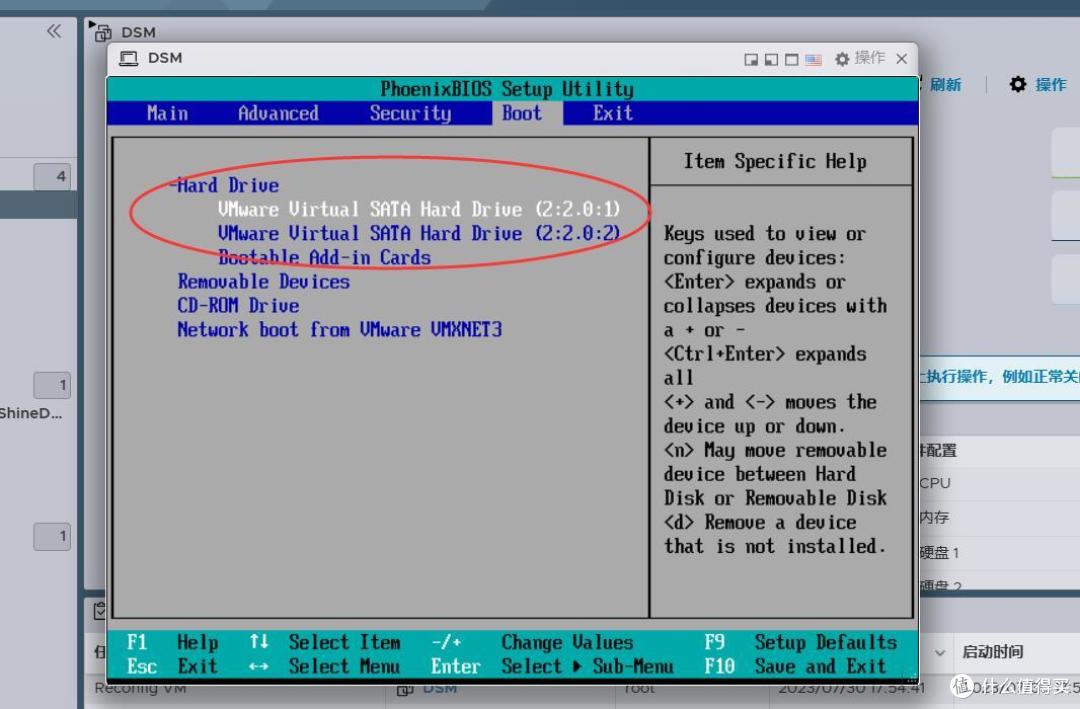Select VMware Virtual SATA Hard Drive (2:2.0:1)
1080x709 pixels.
tap(419, 209)
